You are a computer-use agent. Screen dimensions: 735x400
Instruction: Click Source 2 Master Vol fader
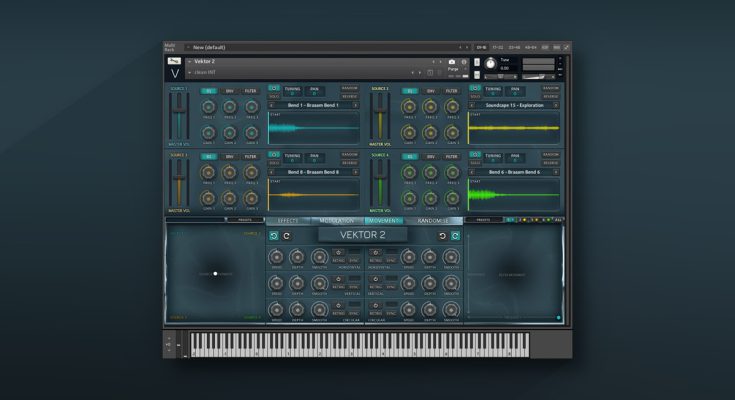(380, 110)
